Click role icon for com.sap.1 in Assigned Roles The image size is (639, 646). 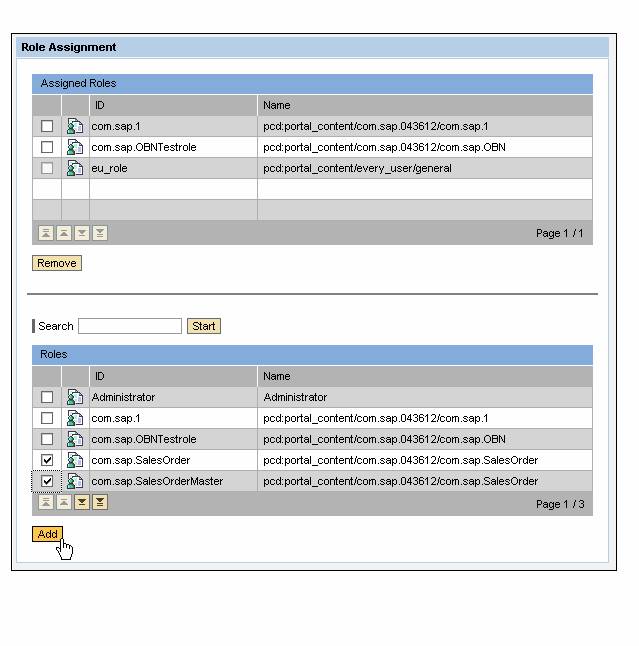coord(75,127)
